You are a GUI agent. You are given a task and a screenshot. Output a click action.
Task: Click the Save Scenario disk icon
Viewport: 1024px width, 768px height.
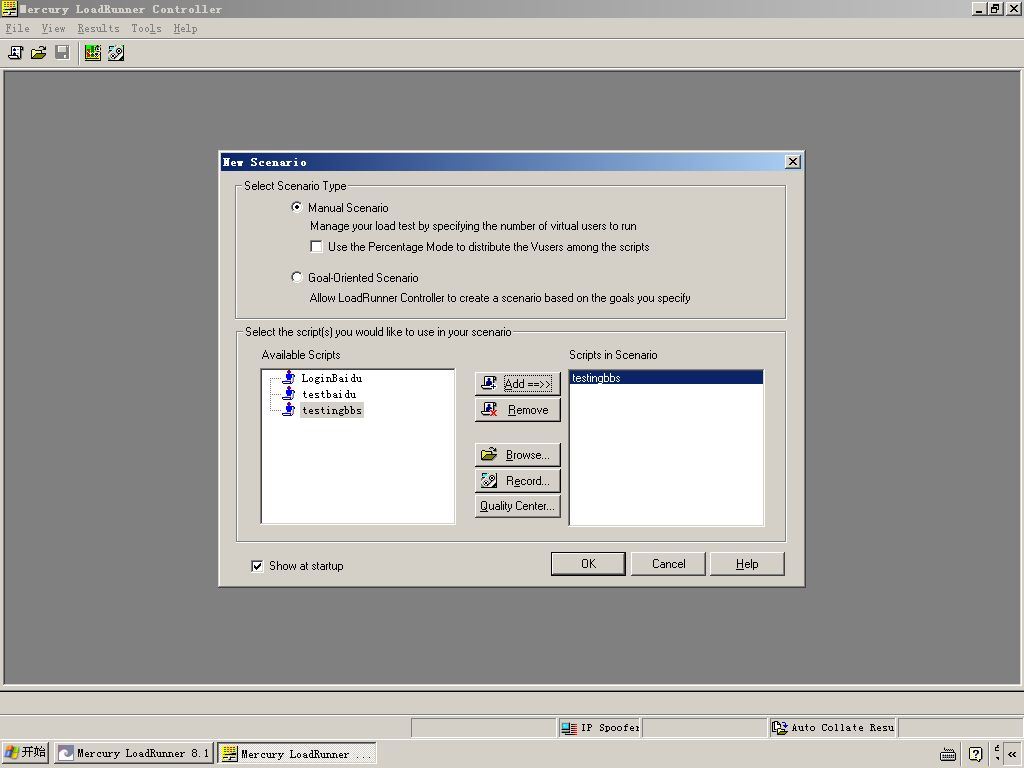coord(62,53)
